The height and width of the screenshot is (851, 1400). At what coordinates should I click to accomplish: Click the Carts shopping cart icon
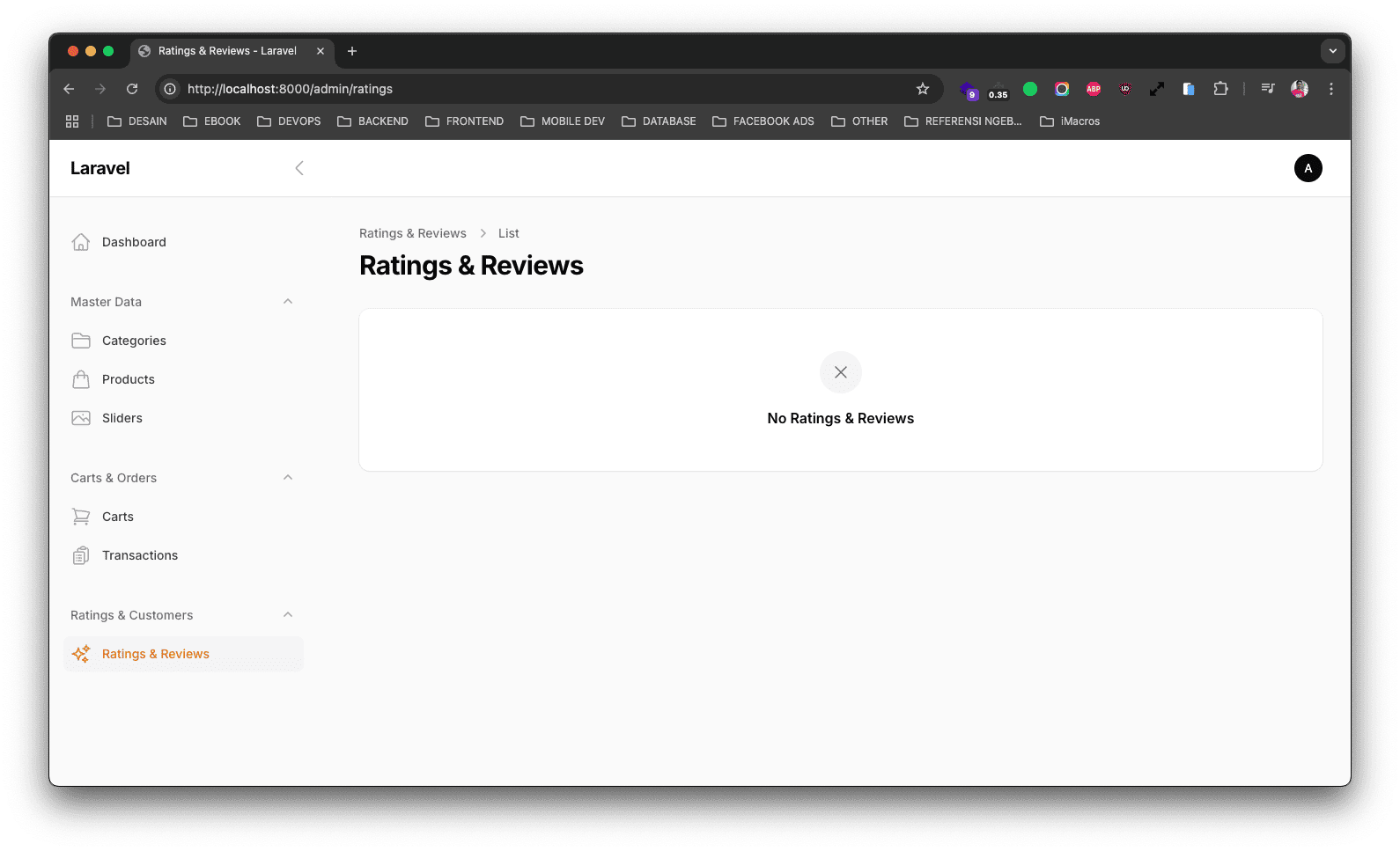point(81,517)
